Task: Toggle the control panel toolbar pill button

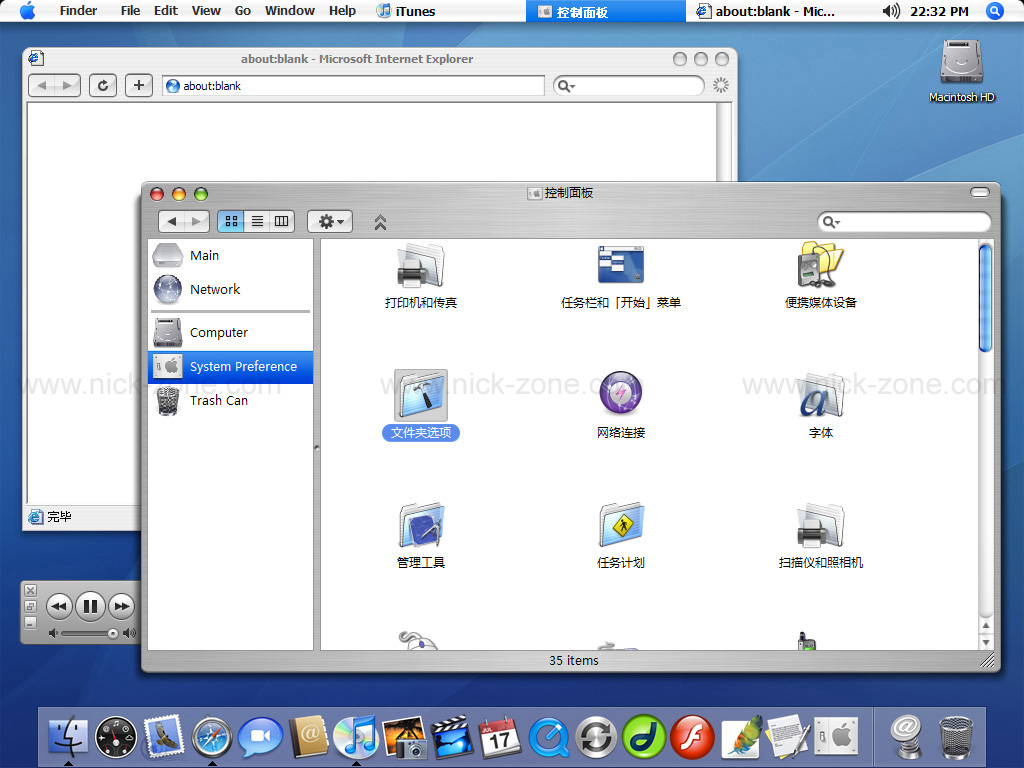Action: 980,192
